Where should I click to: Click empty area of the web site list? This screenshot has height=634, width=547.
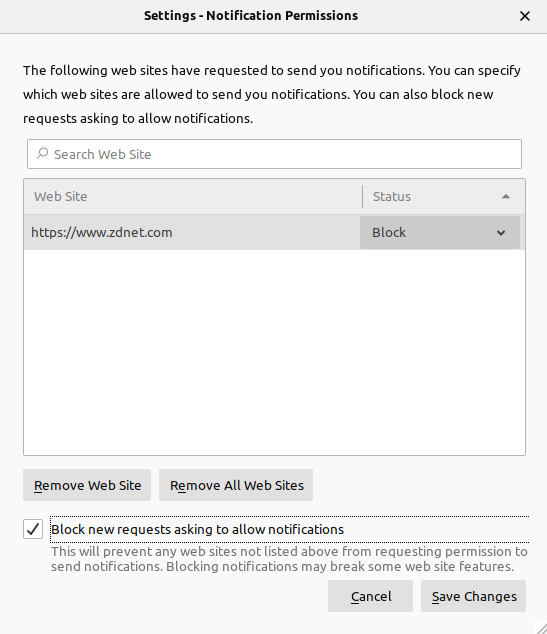pyautogui.click(x=274, y=352)
